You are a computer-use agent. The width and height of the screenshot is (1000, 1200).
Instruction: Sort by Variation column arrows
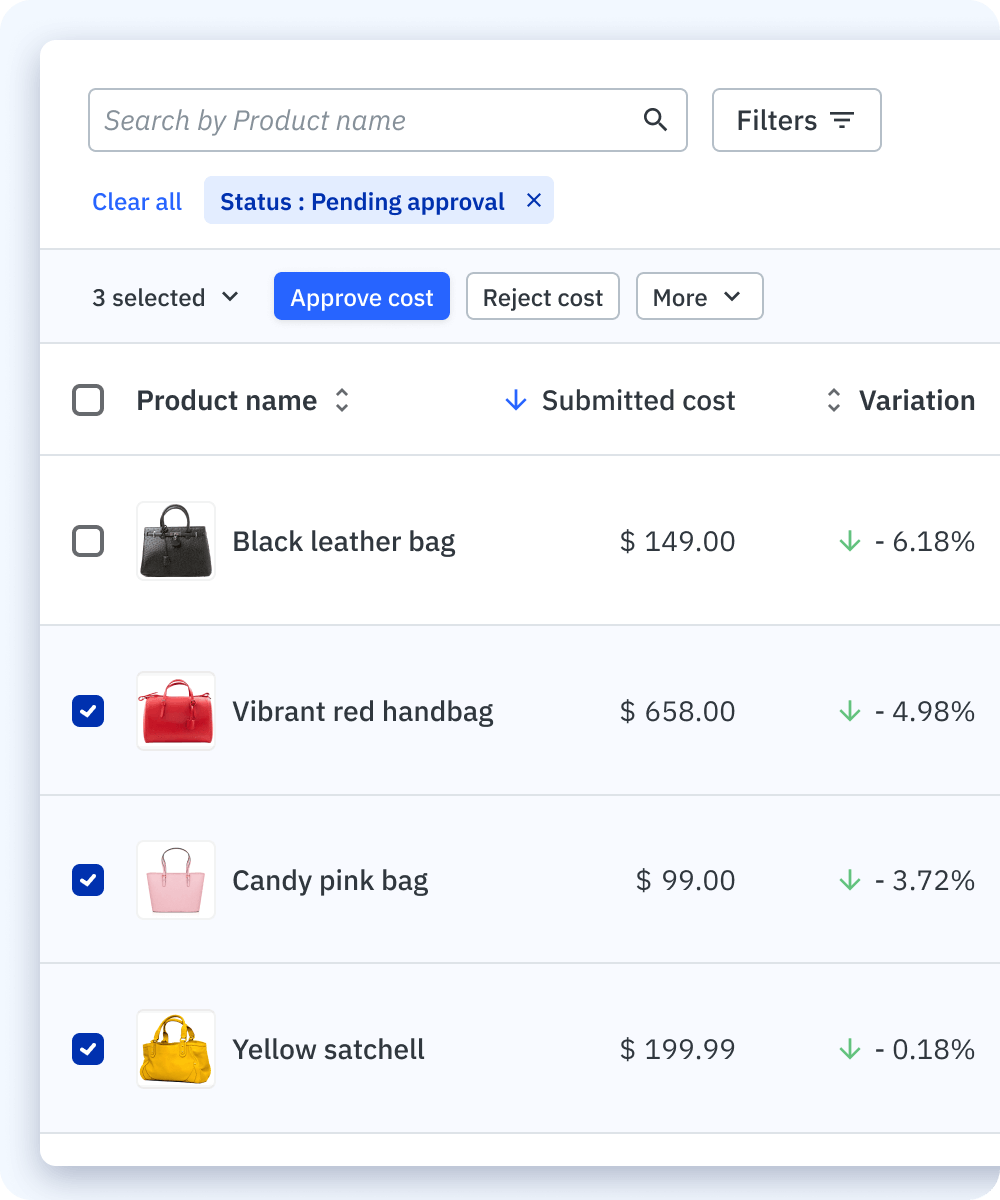coord(834,401)
